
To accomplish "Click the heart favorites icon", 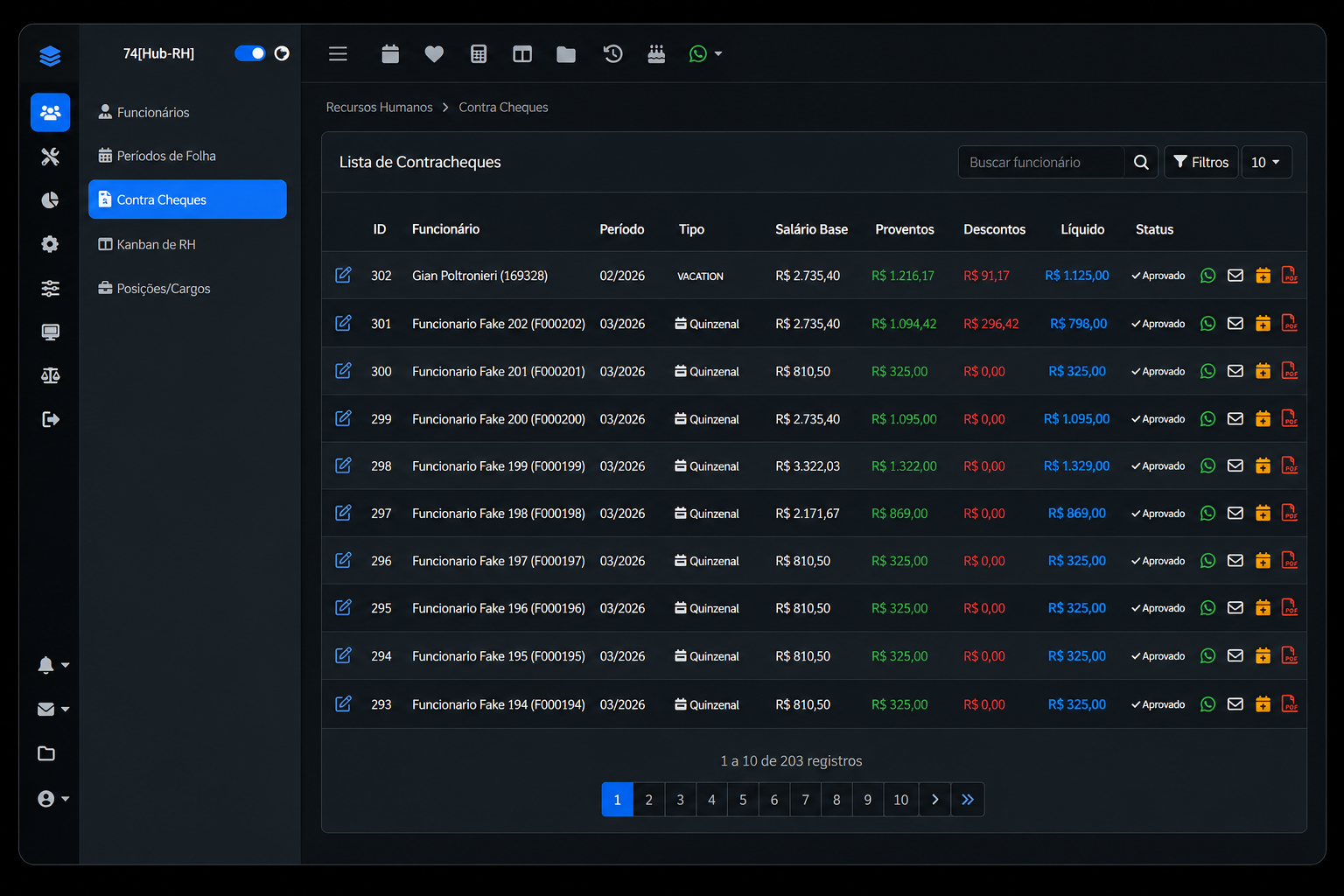I will 434,54.
